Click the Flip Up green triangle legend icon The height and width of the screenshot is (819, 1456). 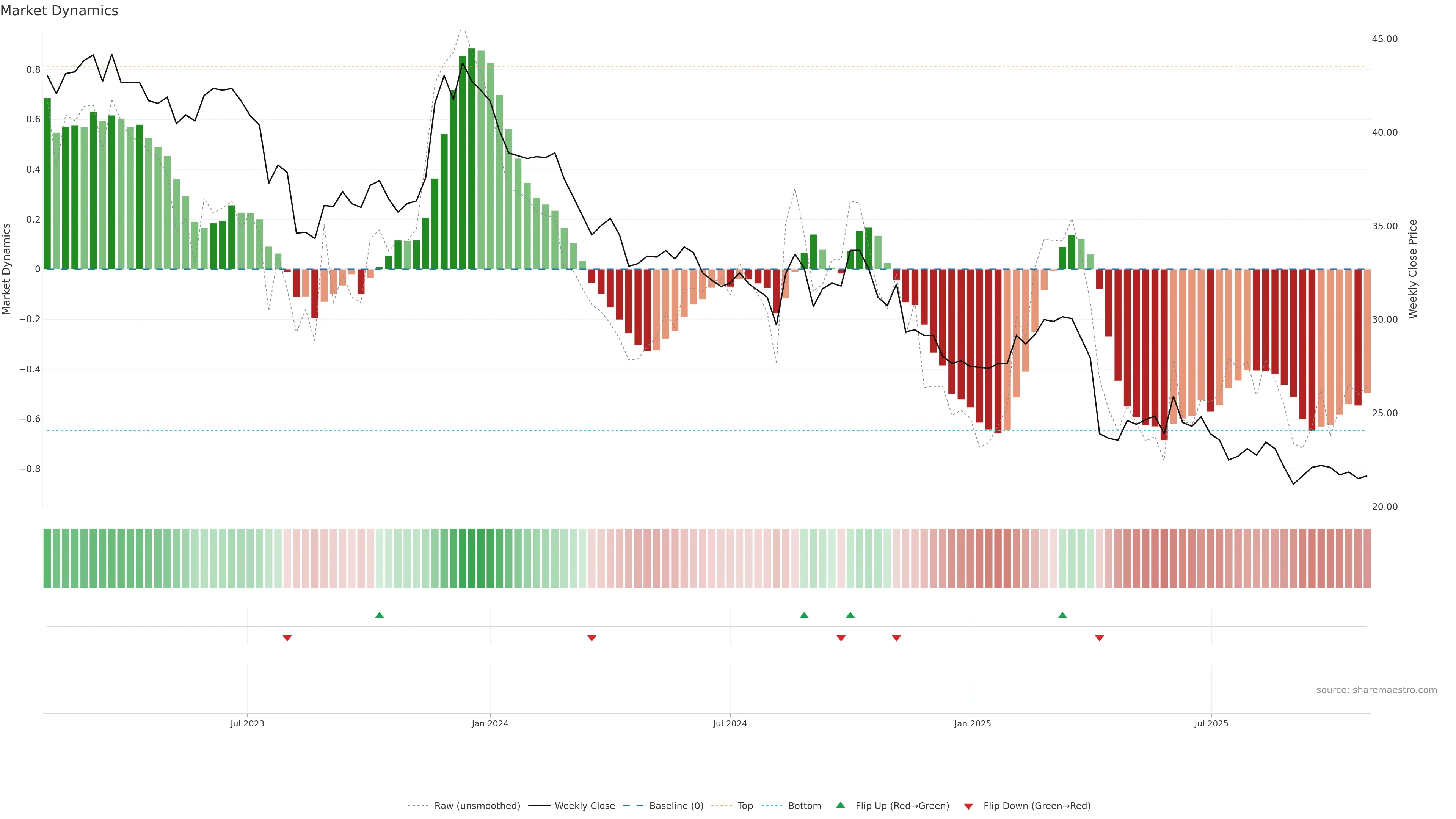[x=841, y=805]
